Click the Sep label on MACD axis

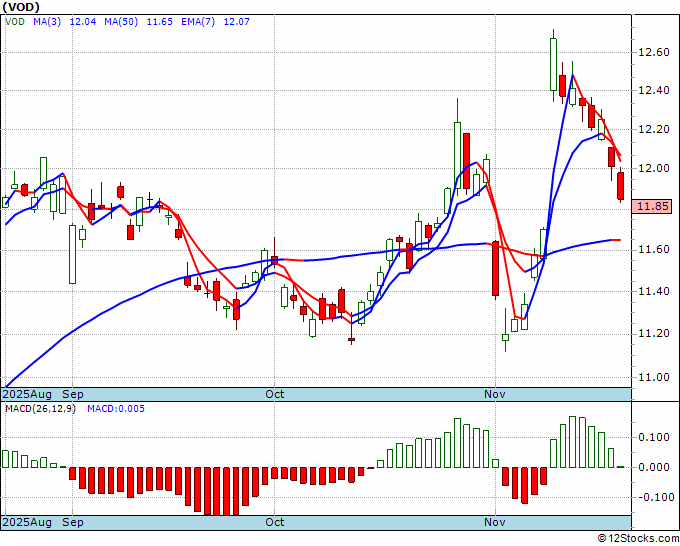[x=73, y=522]
